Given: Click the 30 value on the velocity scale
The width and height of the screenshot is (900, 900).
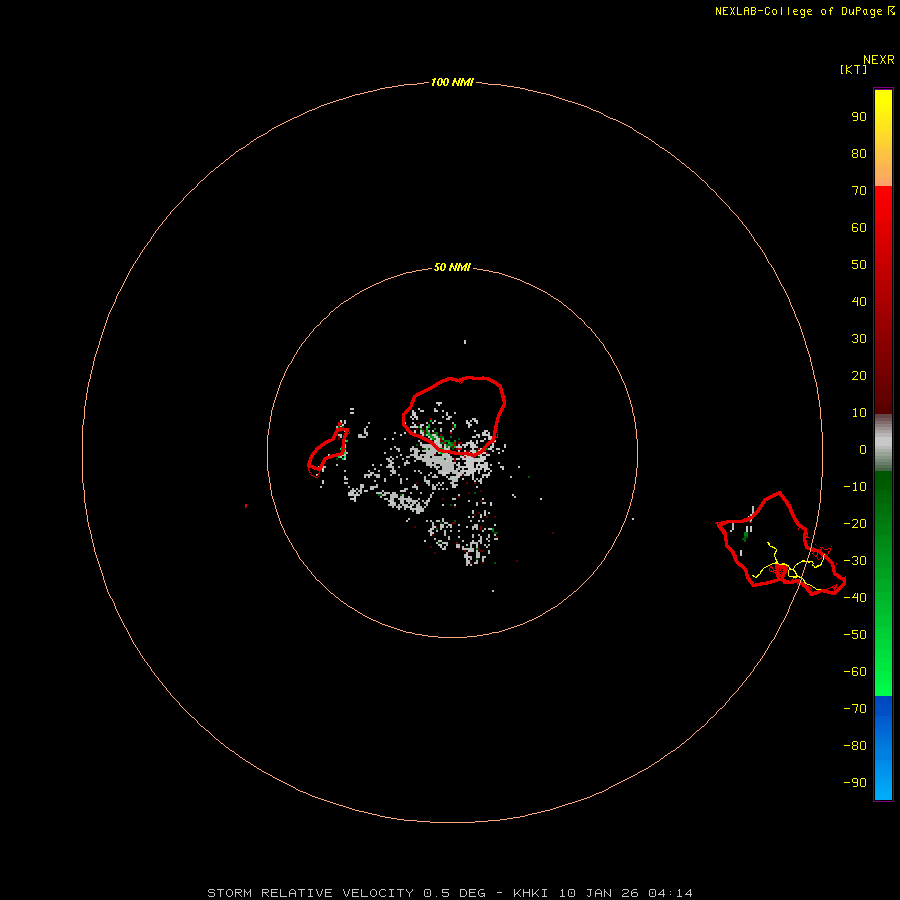Looking at the screenshot, I should (859, 339).
